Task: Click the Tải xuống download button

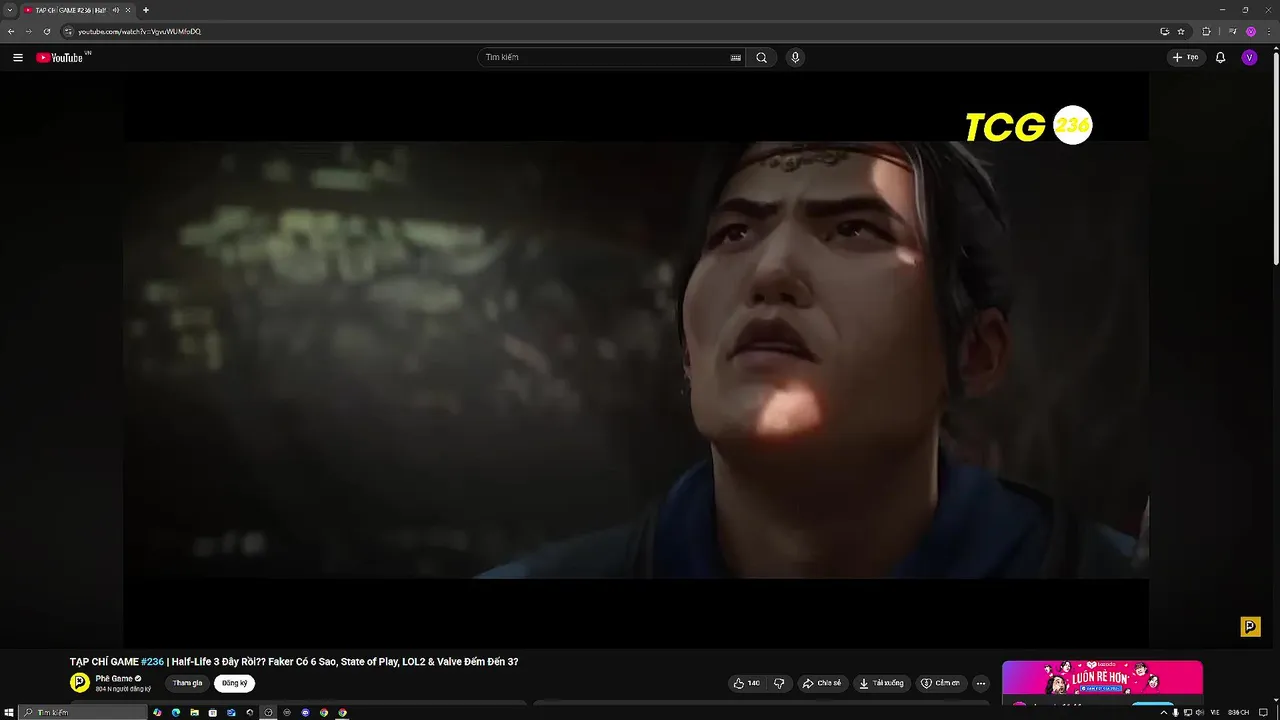Action: pos(881,683)
